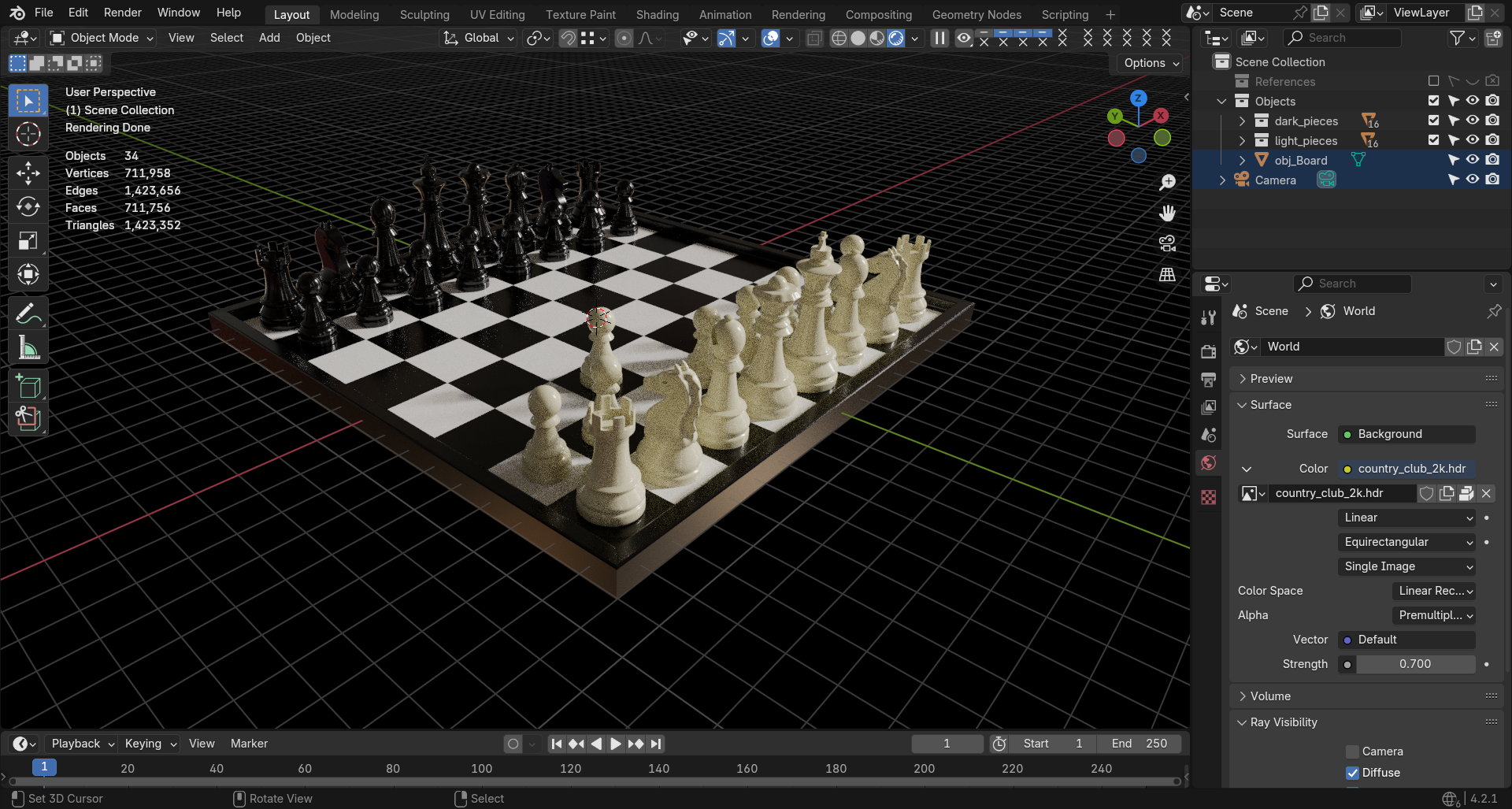Viewport: 1512px width, 809px height.
Task: Expand the Camera object tree
Action: pos(1222,180)
